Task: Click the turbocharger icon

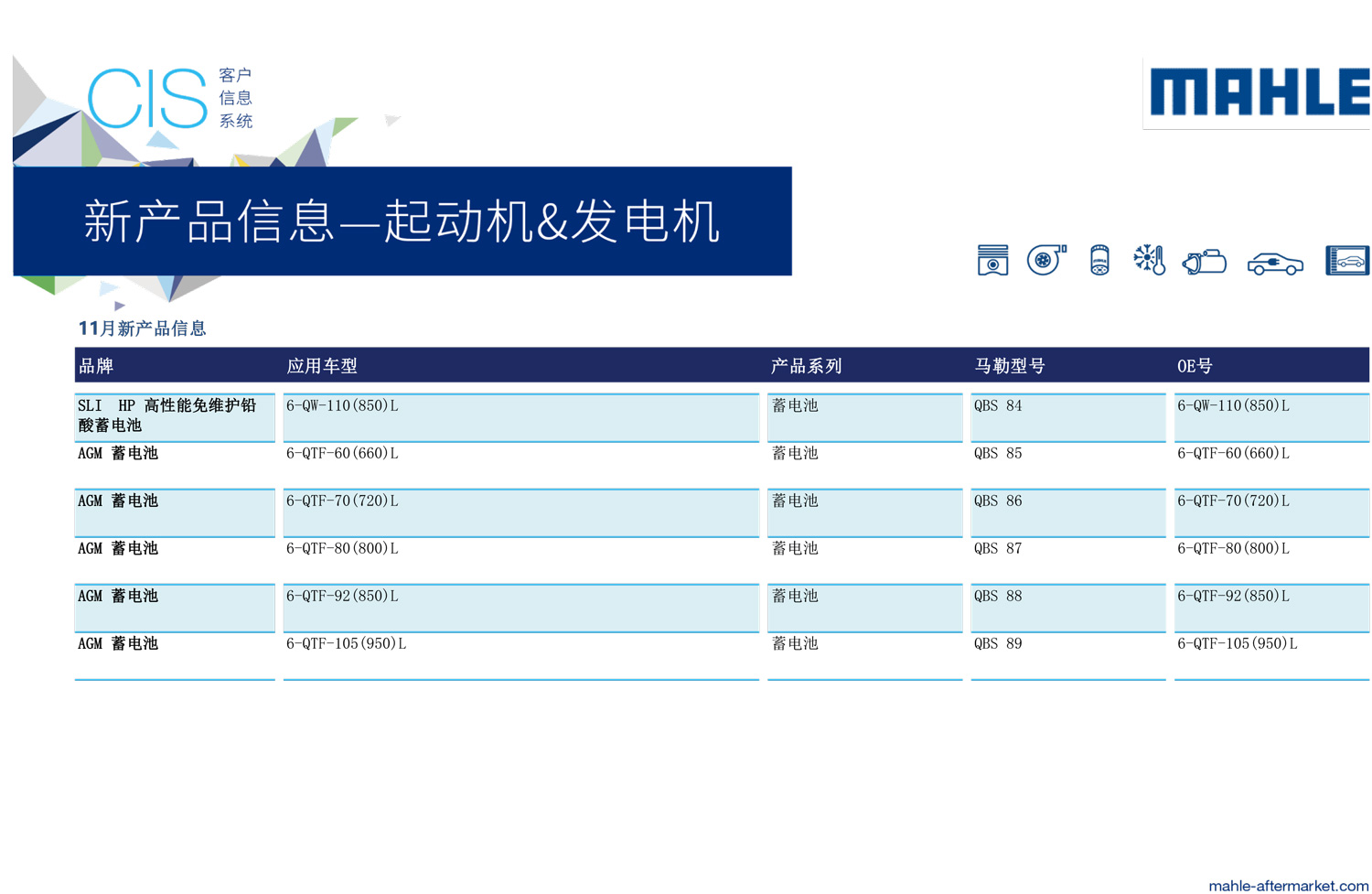Action: 1046,260
